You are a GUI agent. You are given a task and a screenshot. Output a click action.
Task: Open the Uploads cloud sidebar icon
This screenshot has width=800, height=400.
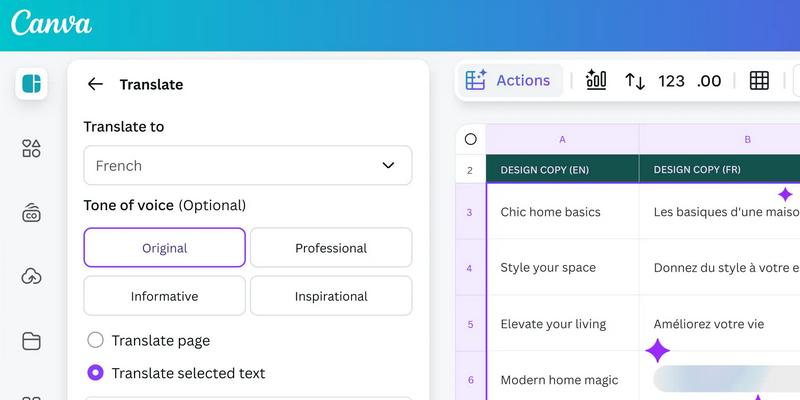(31, 276)
